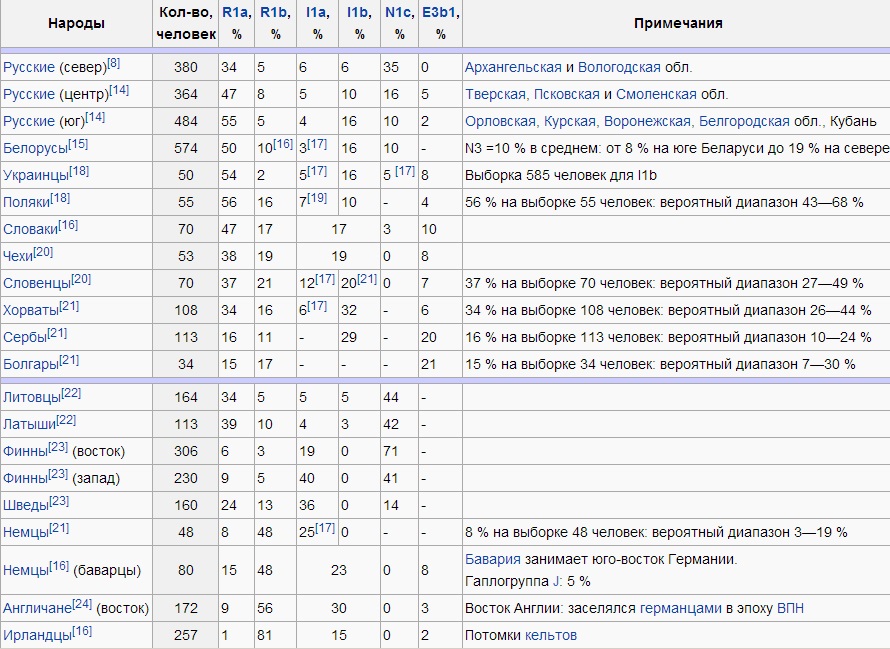The width and height of the screenshot is (890, 649).
Task: Open the Русские link in the центр row
Action: click(29, 94)
